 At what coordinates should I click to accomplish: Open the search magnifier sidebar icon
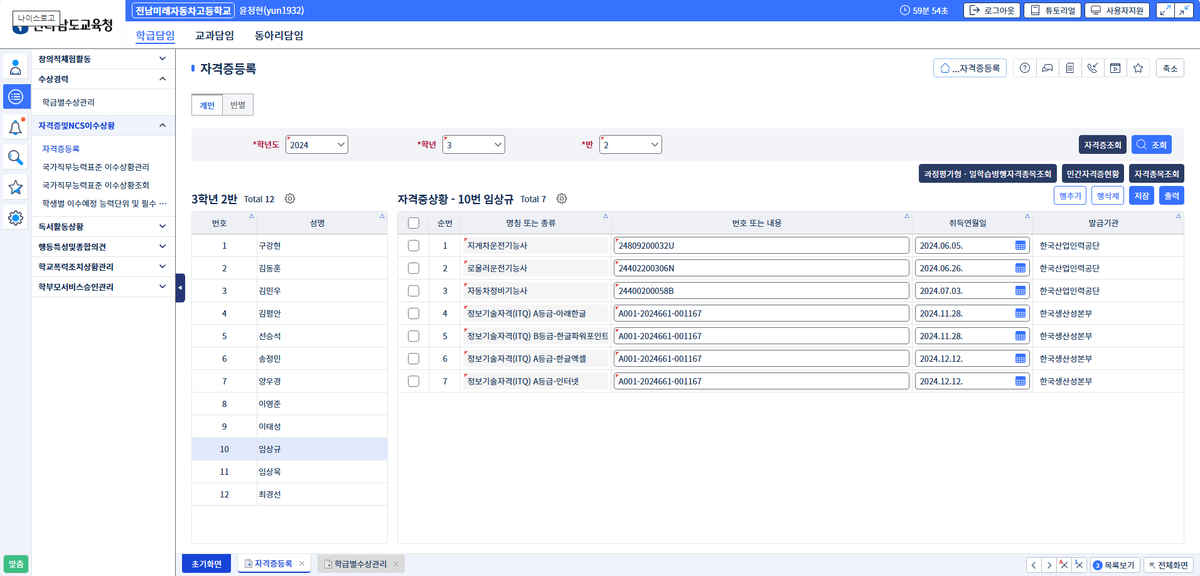(x=16, y=157)
